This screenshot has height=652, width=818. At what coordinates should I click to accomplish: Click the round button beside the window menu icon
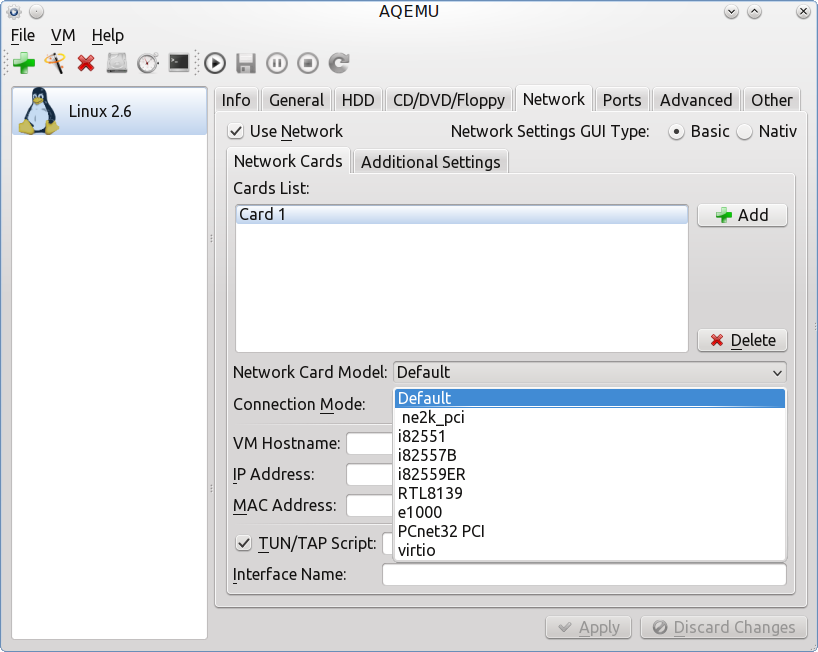[37, 11]
